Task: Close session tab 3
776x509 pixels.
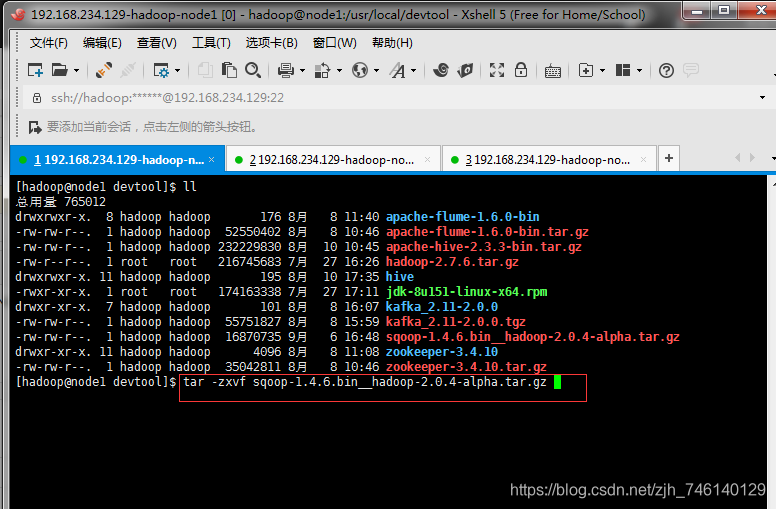Action: pos(643,159)
